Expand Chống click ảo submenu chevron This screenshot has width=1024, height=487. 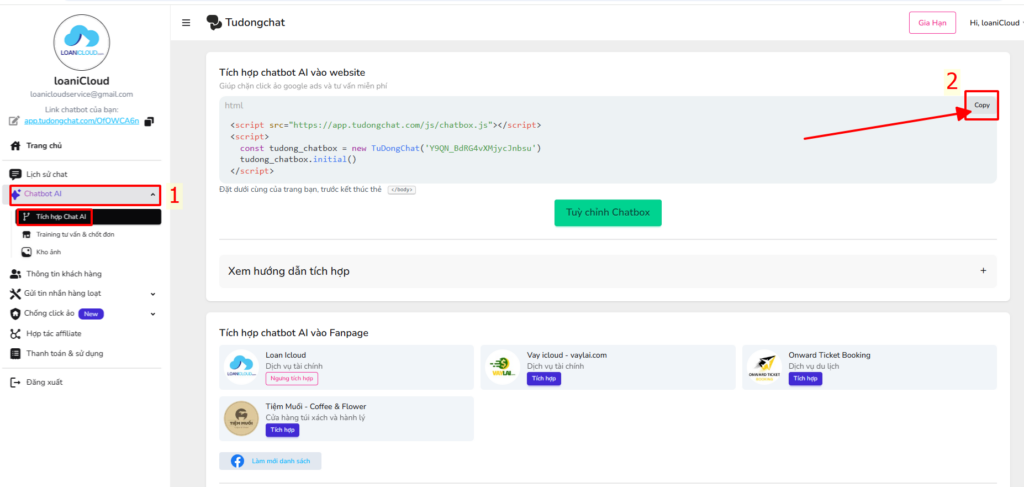click(153, 314)
